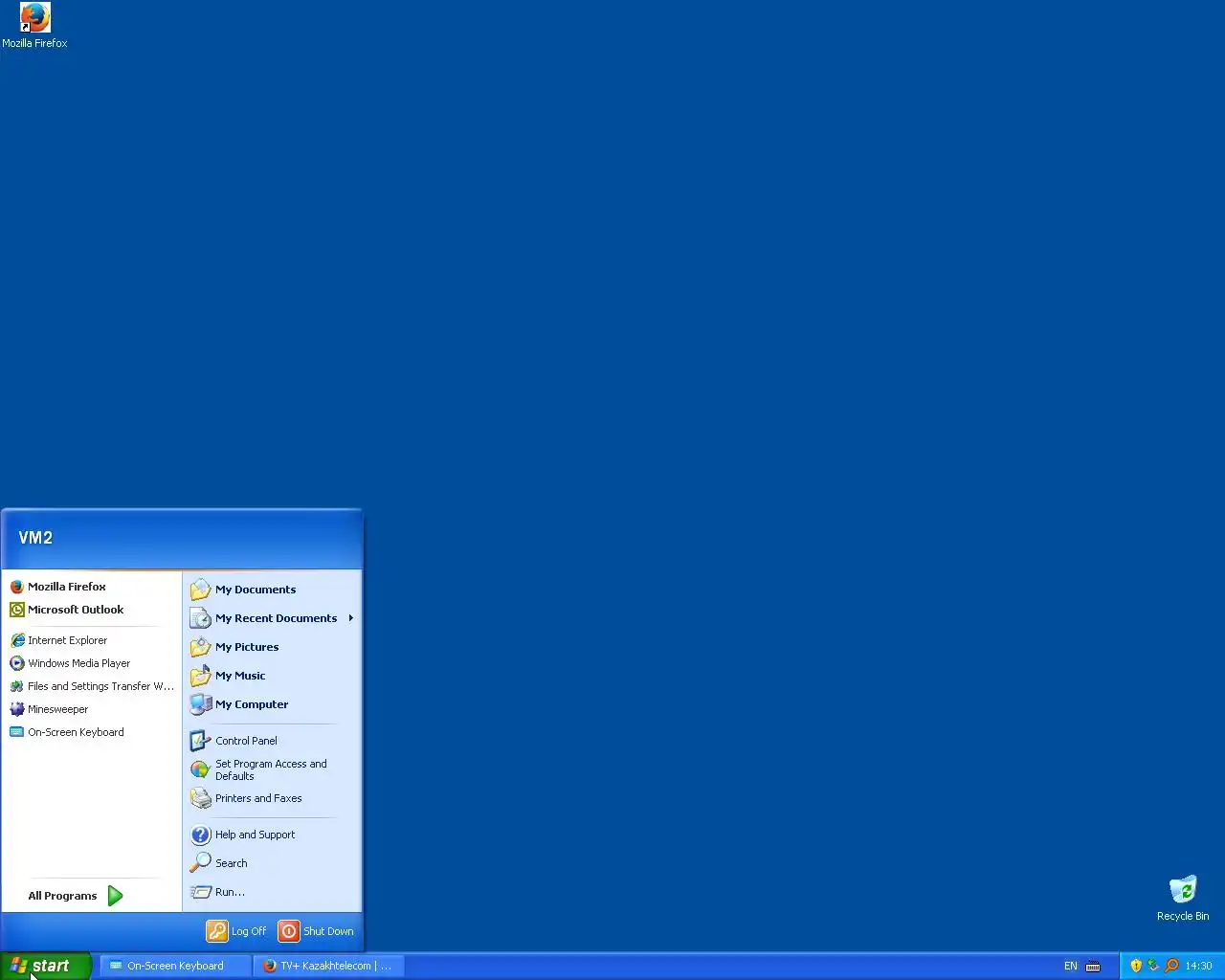
Task: Click the EN language indicator
Action: point(1071,966)
